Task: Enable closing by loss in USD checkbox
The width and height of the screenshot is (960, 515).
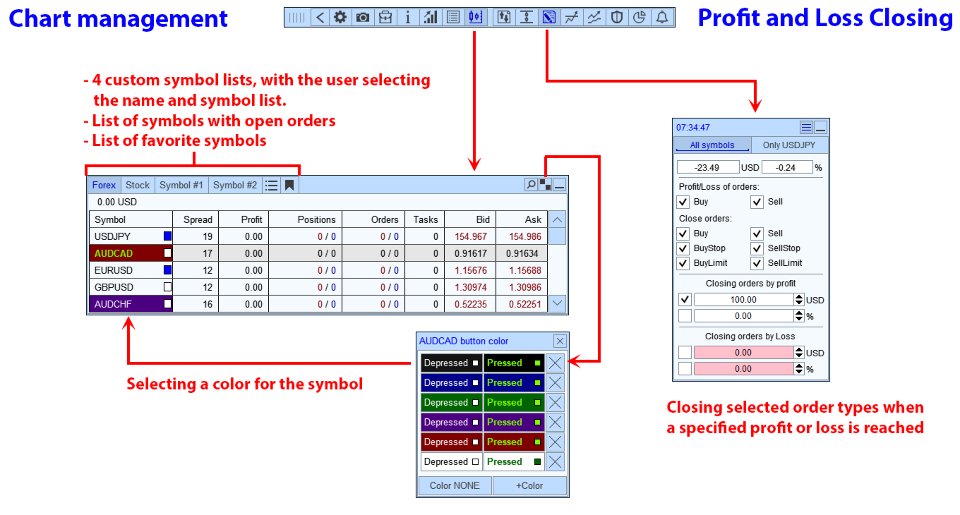Action: 685,352
